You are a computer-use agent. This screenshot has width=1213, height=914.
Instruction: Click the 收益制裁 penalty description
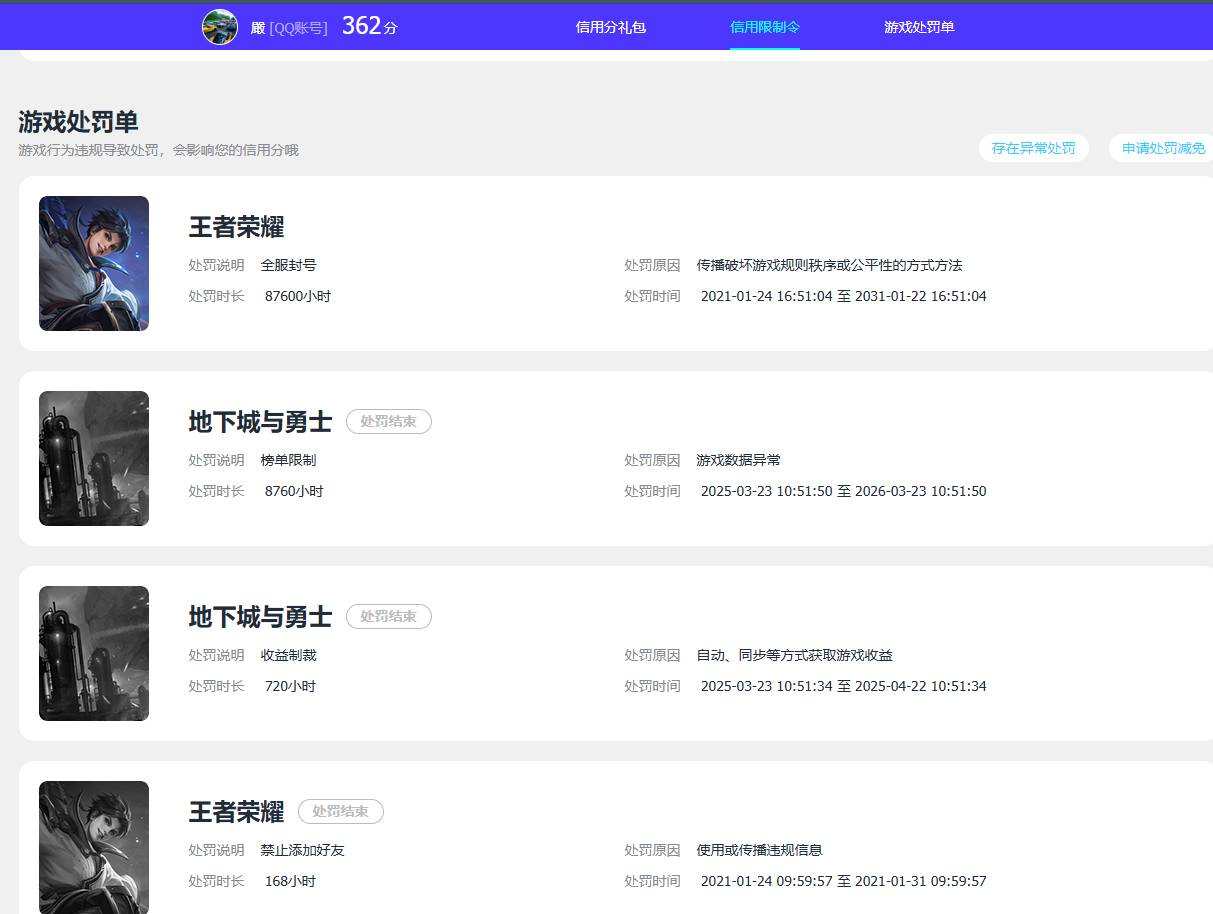click(x=289, y=655)
